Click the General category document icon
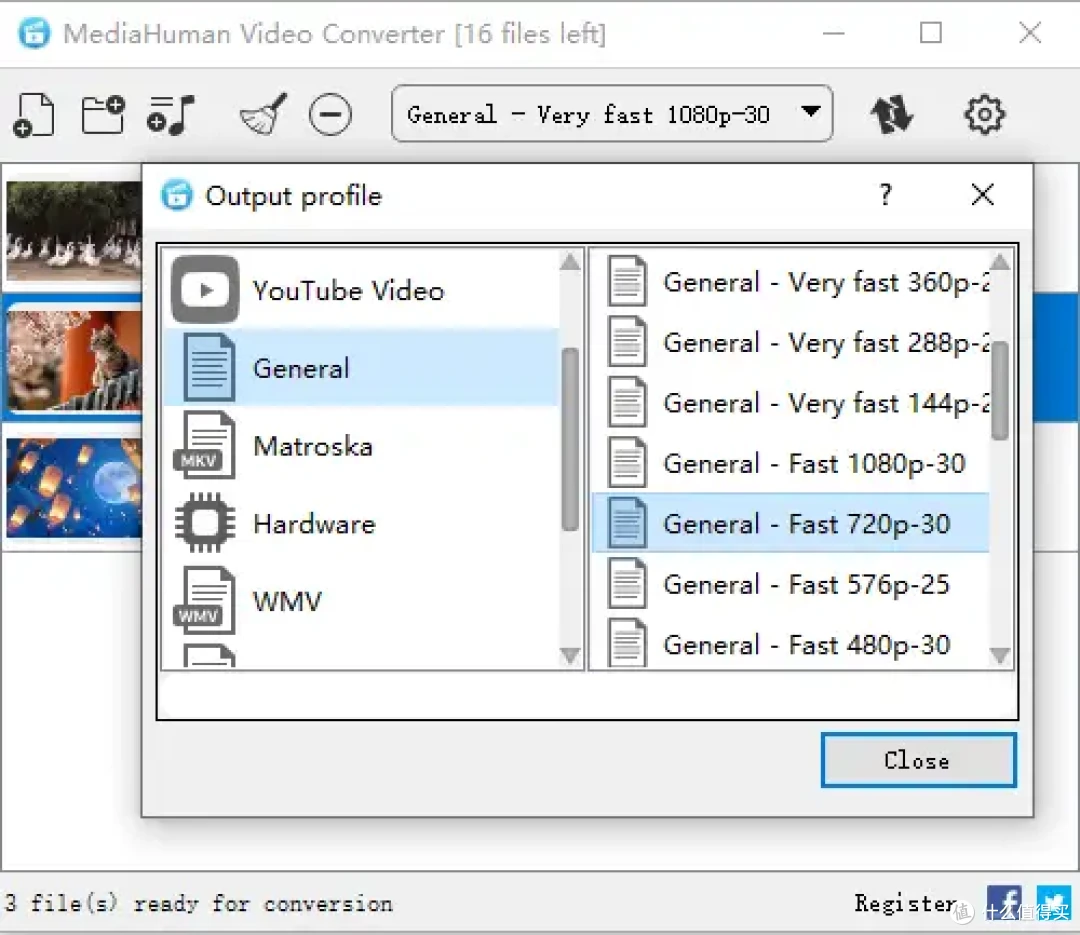Screen dimensions: 1080x935 click(209, 368)
